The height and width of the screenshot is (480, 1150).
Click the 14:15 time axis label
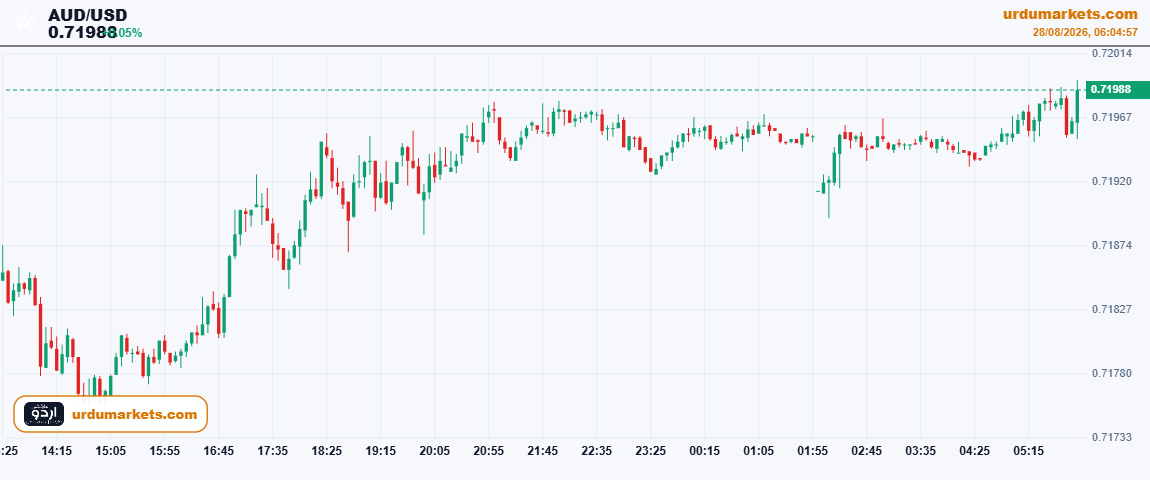[x=56, y=451]
